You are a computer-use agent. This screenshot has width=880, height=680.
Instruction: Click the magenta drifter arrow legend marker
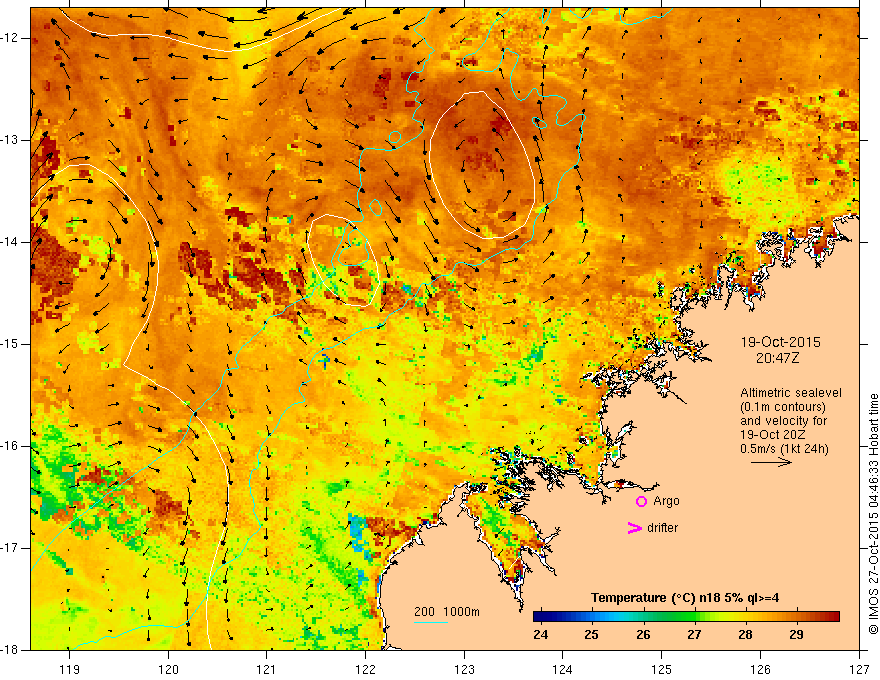pyautogui.click(x=634, y=528)
